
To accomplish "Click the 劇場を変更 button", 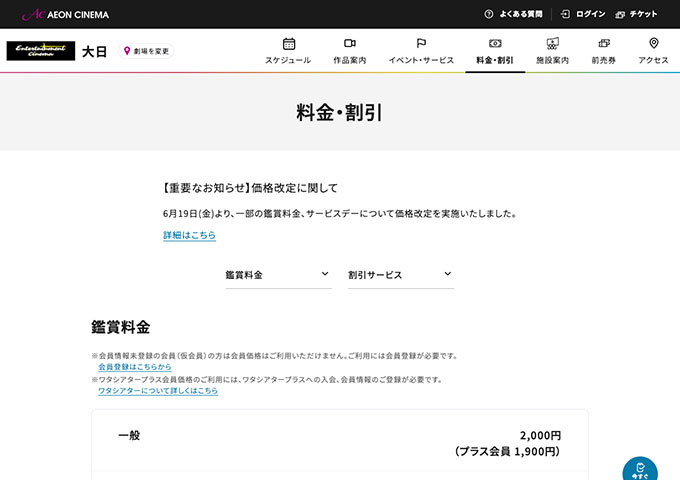I will tap(146, 51).
